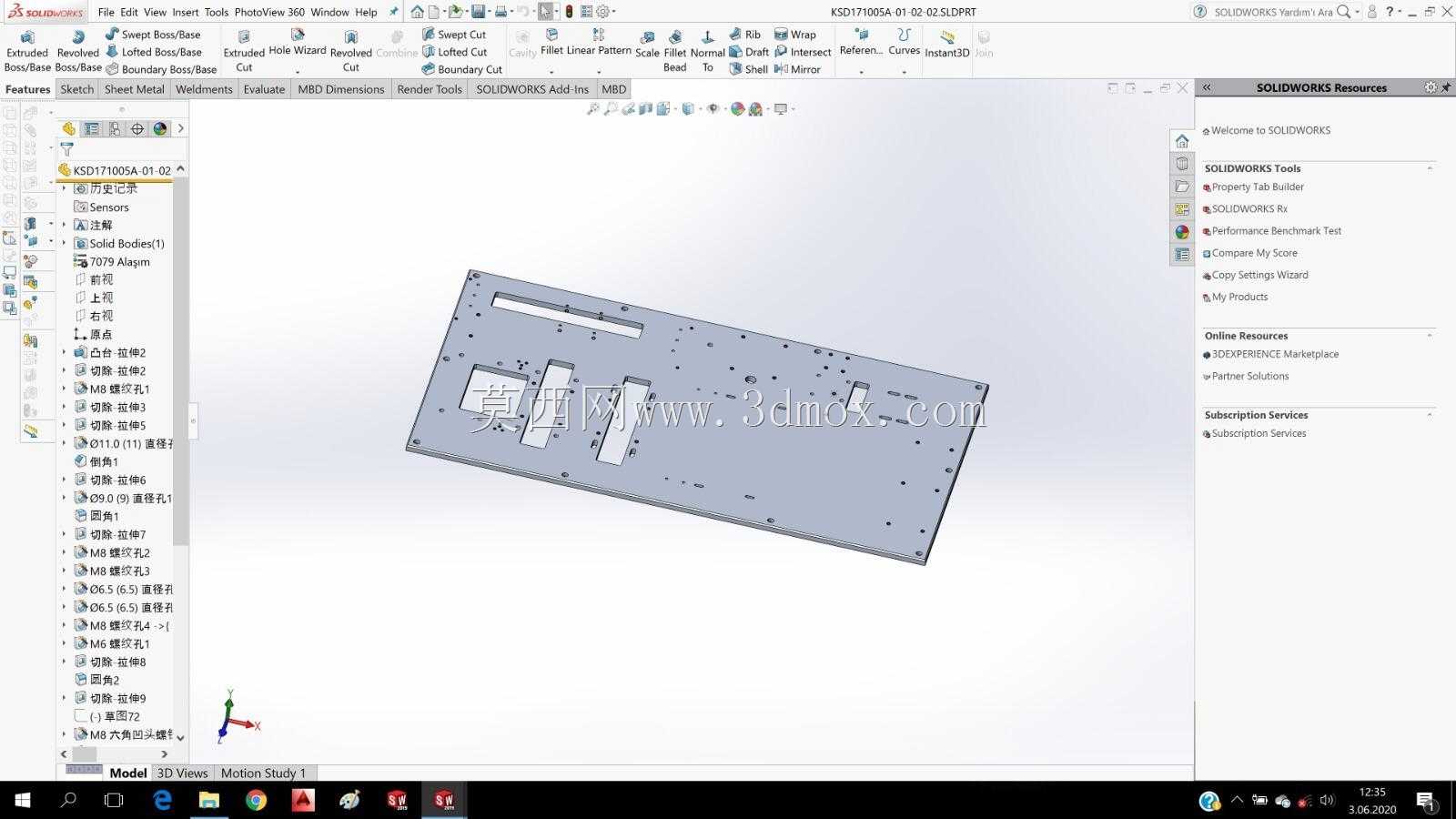Open the Linear Pattern dropdown arrow

(x=599, y=70)
